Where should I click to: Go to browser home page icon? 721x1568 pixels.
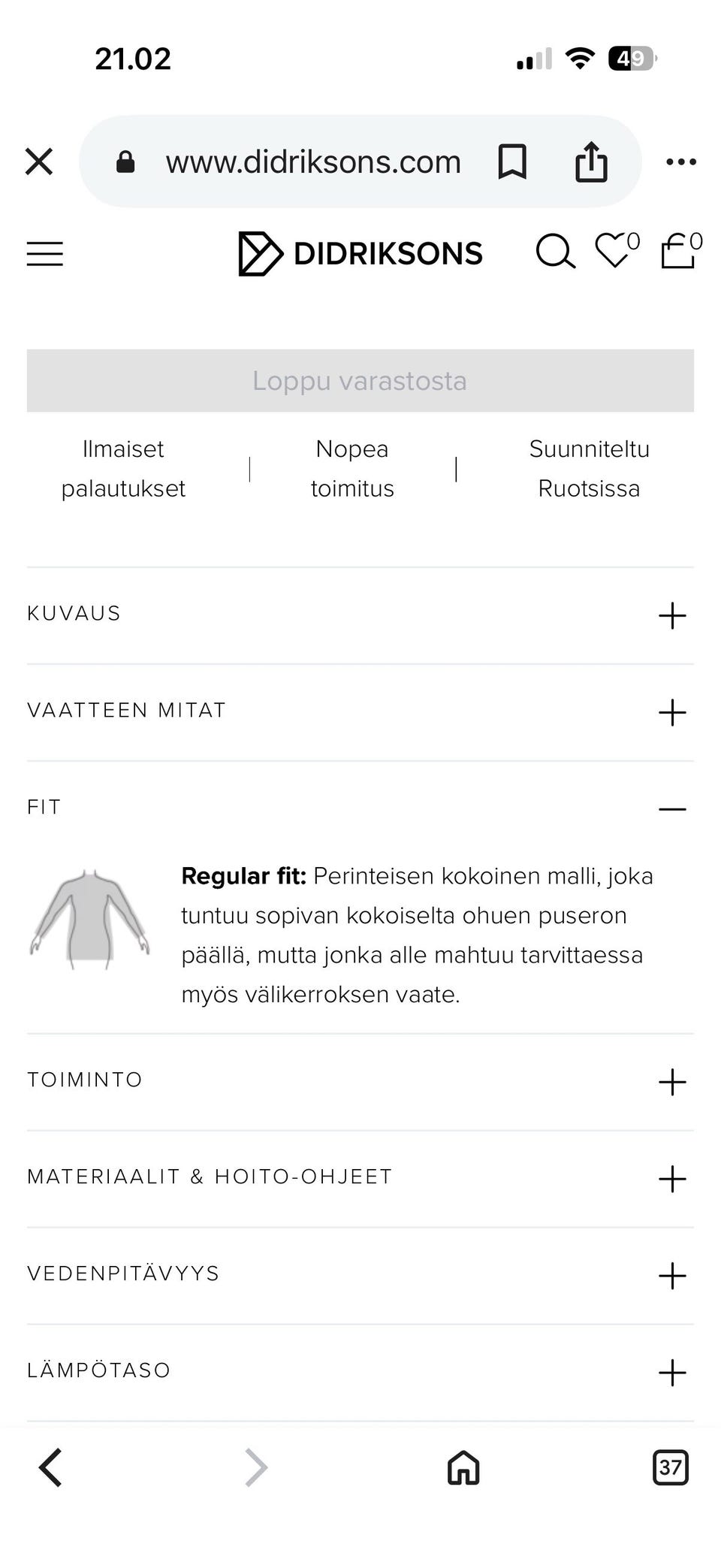pos(463,1467)
